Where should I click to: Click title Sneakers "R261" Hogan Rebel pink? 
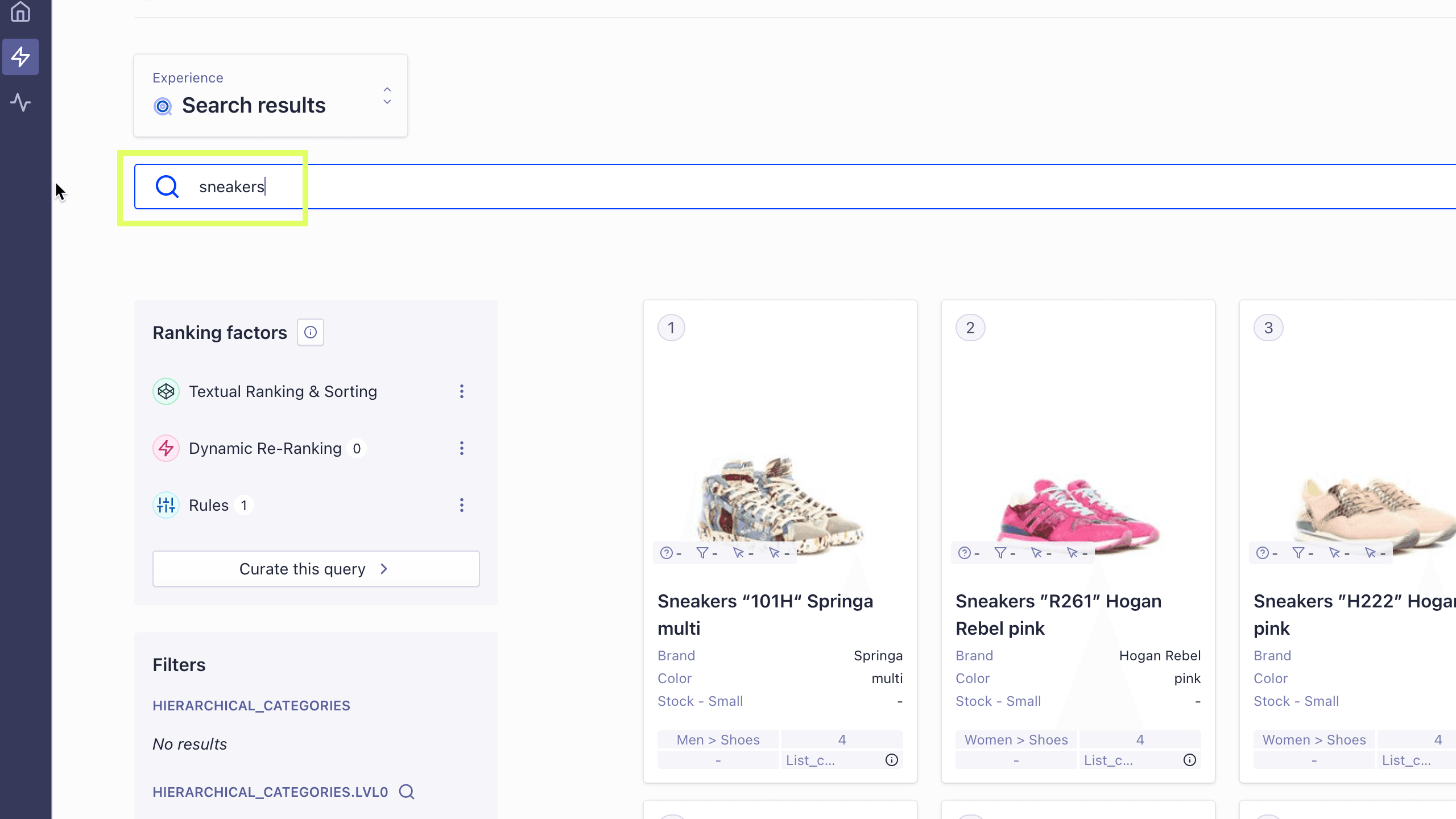coord(1058,615)
